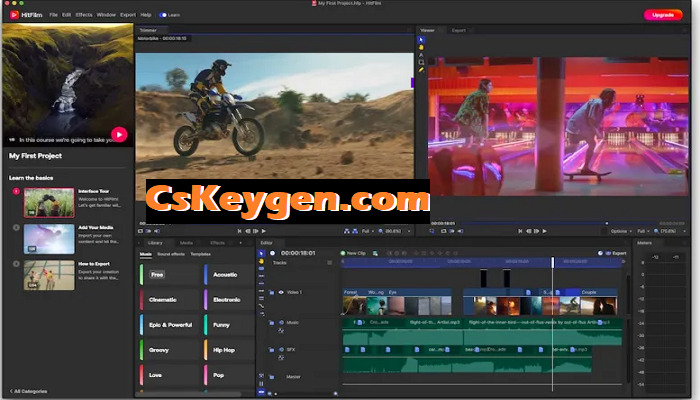Open the Viewer zoom percentage dropdown
This screenshot has height=400, width=700.
[x=670, y=231]
